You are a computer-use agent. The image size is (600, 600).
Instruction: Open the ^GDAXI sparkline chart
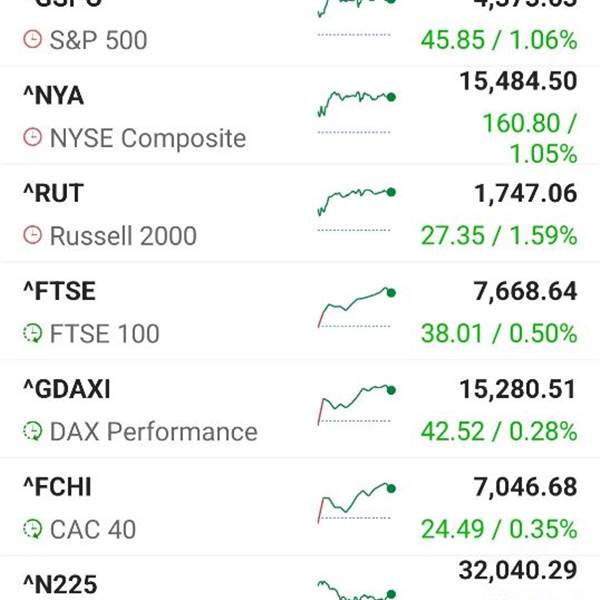(x=356, y=405)
